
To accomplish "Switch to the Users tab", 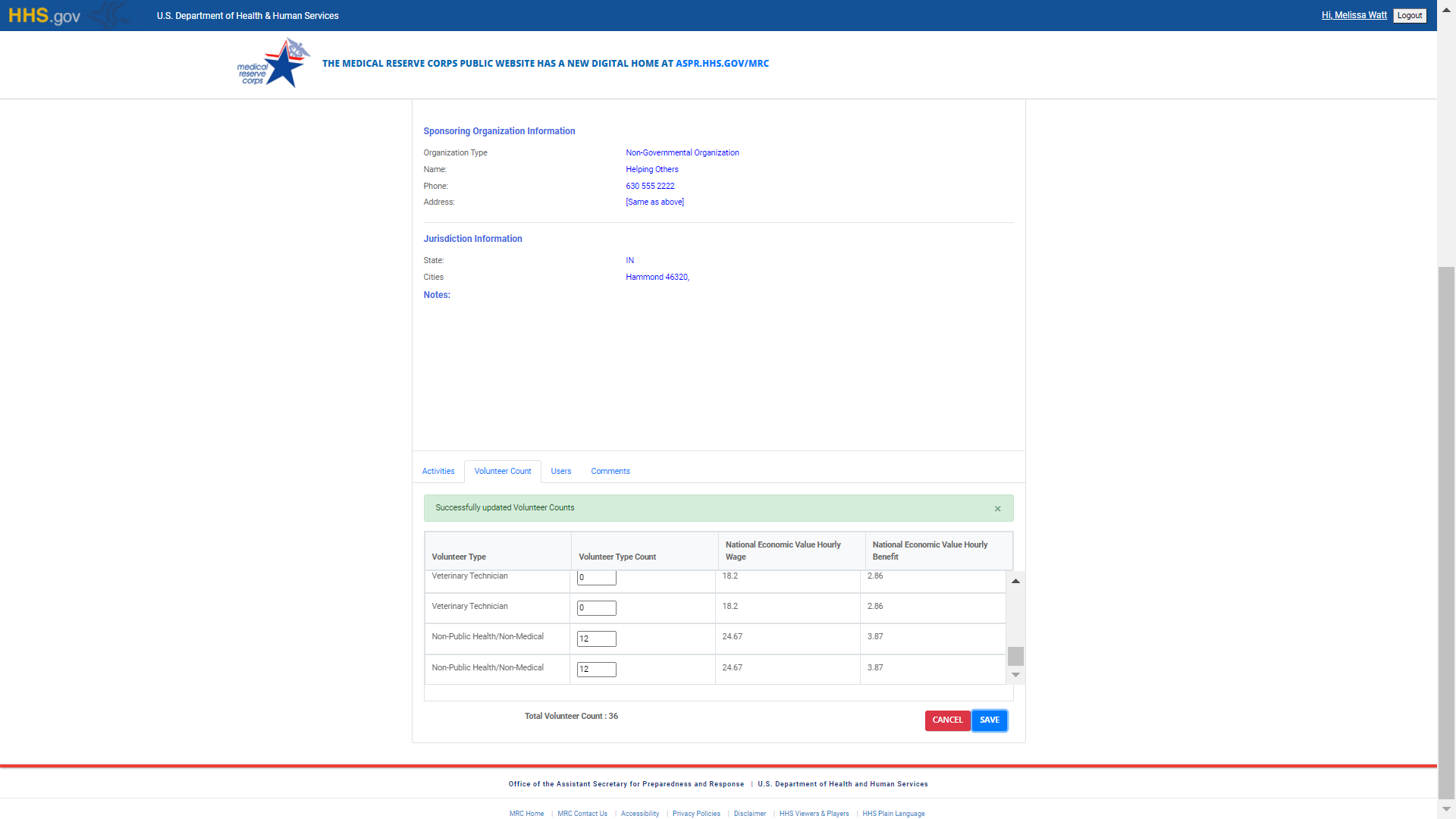I will [x=560, y=472].
